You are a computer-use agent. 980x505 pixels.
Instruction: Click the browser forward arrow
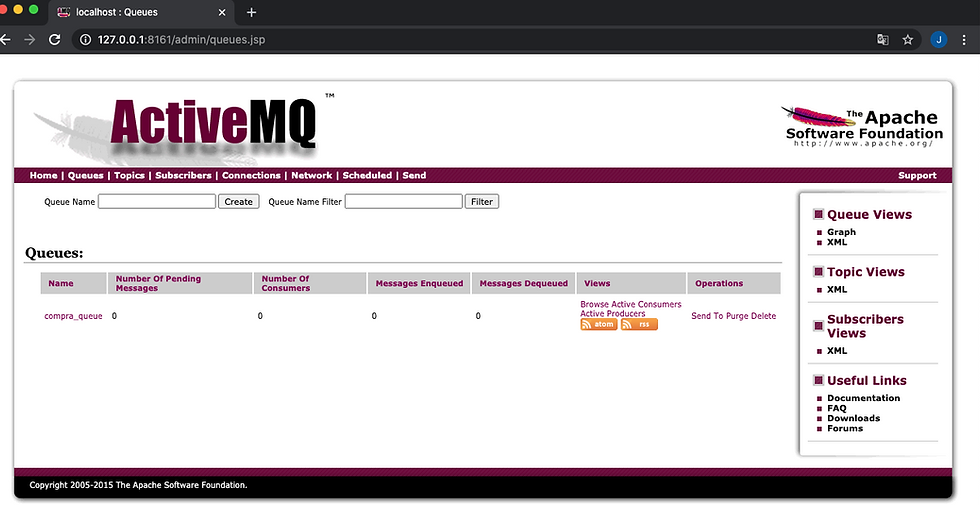pos(29,39)
